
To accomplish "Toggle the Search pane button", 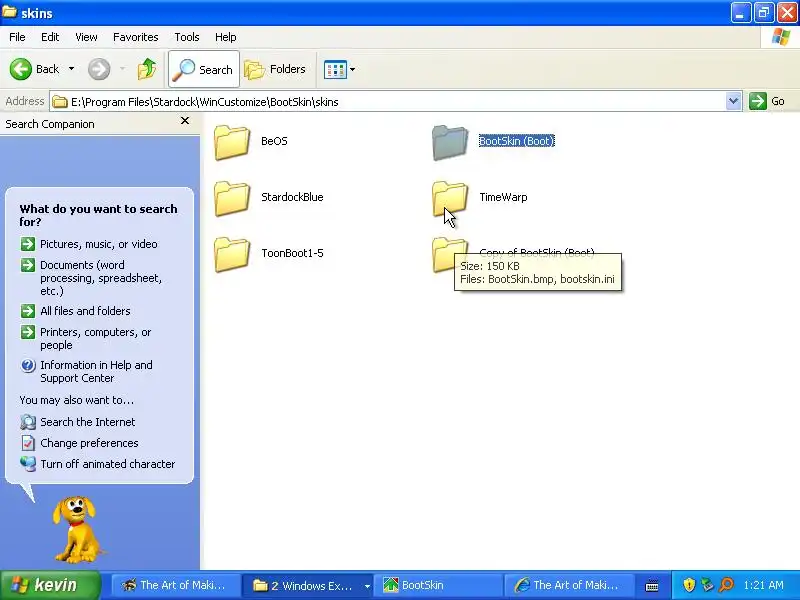I will 204,69.
